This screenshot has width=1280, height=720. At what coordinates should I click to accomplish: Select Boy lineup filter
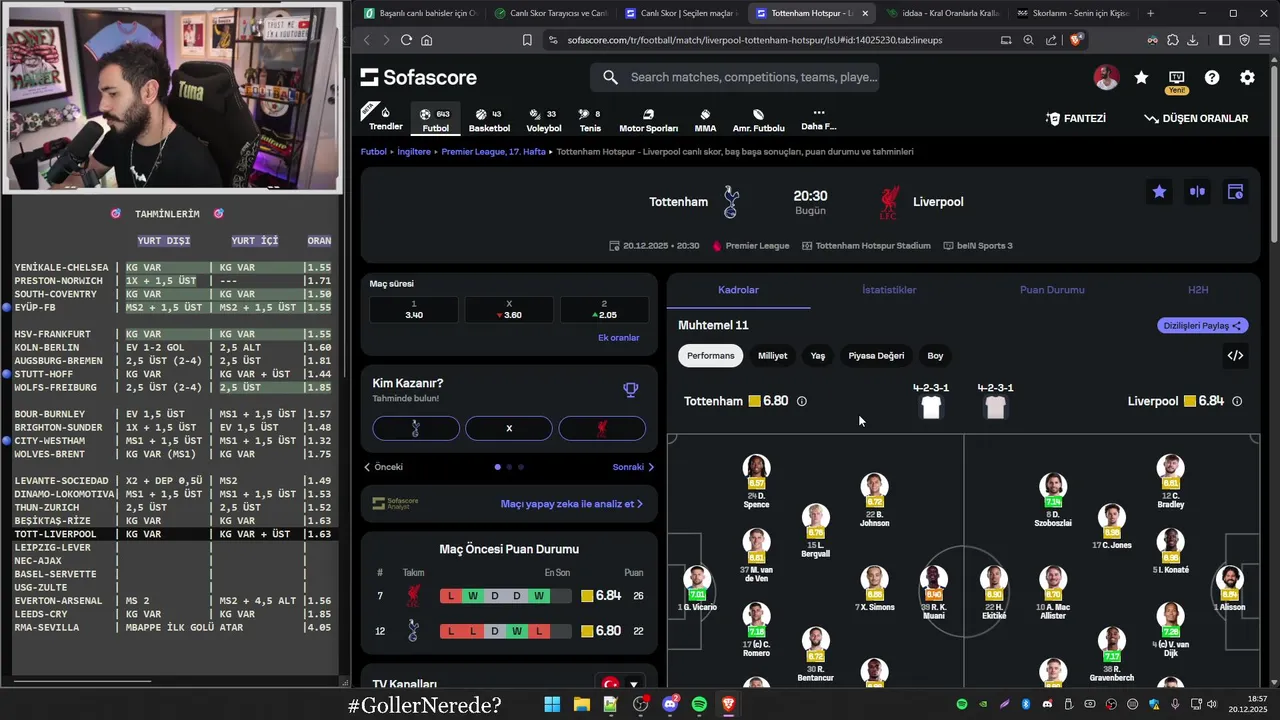[x=935, y=356]
